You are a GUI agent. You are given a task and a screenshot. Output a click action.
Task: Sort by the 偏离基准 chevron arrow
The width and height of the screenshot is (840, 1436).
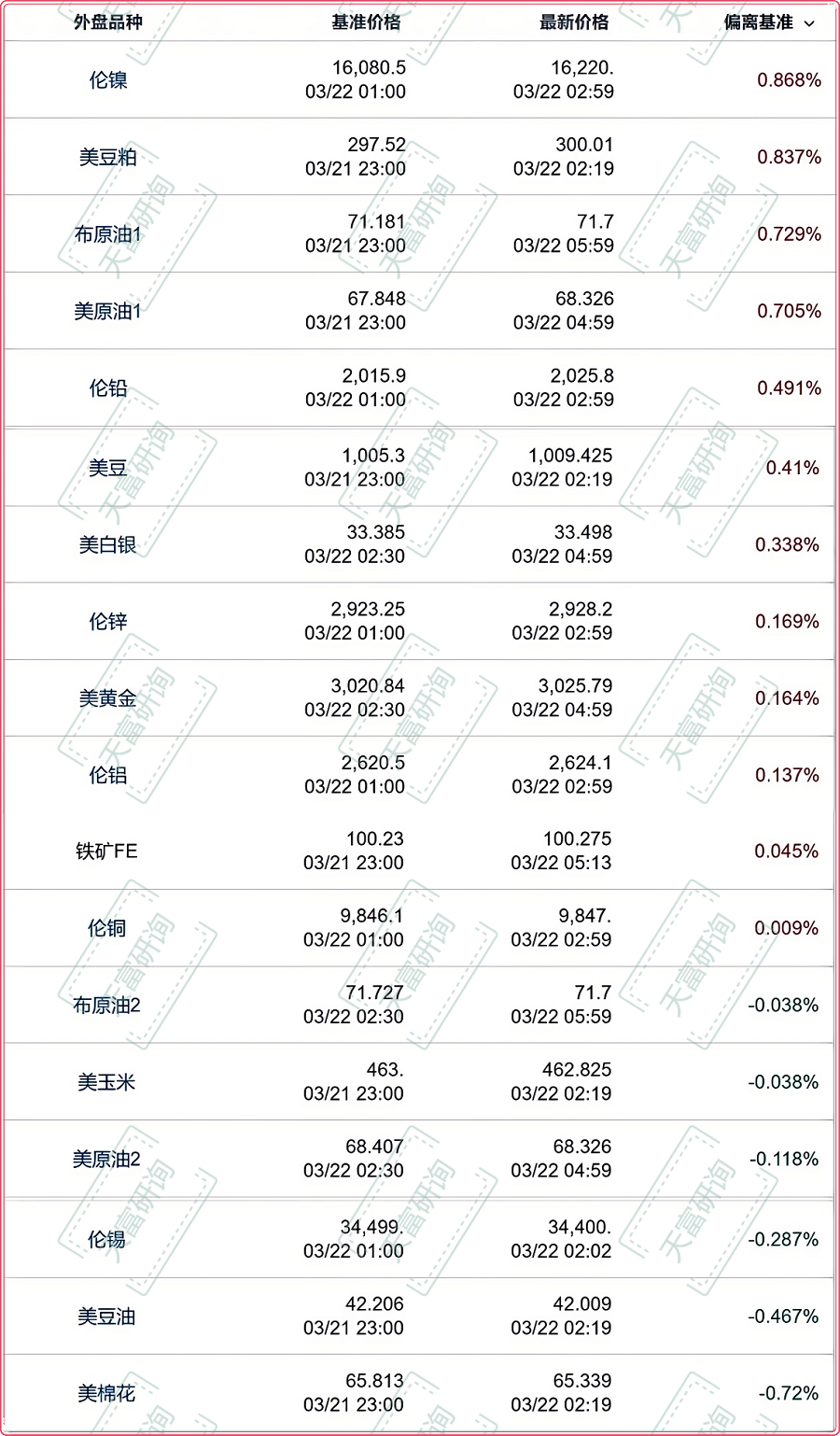tap(809, 23)
